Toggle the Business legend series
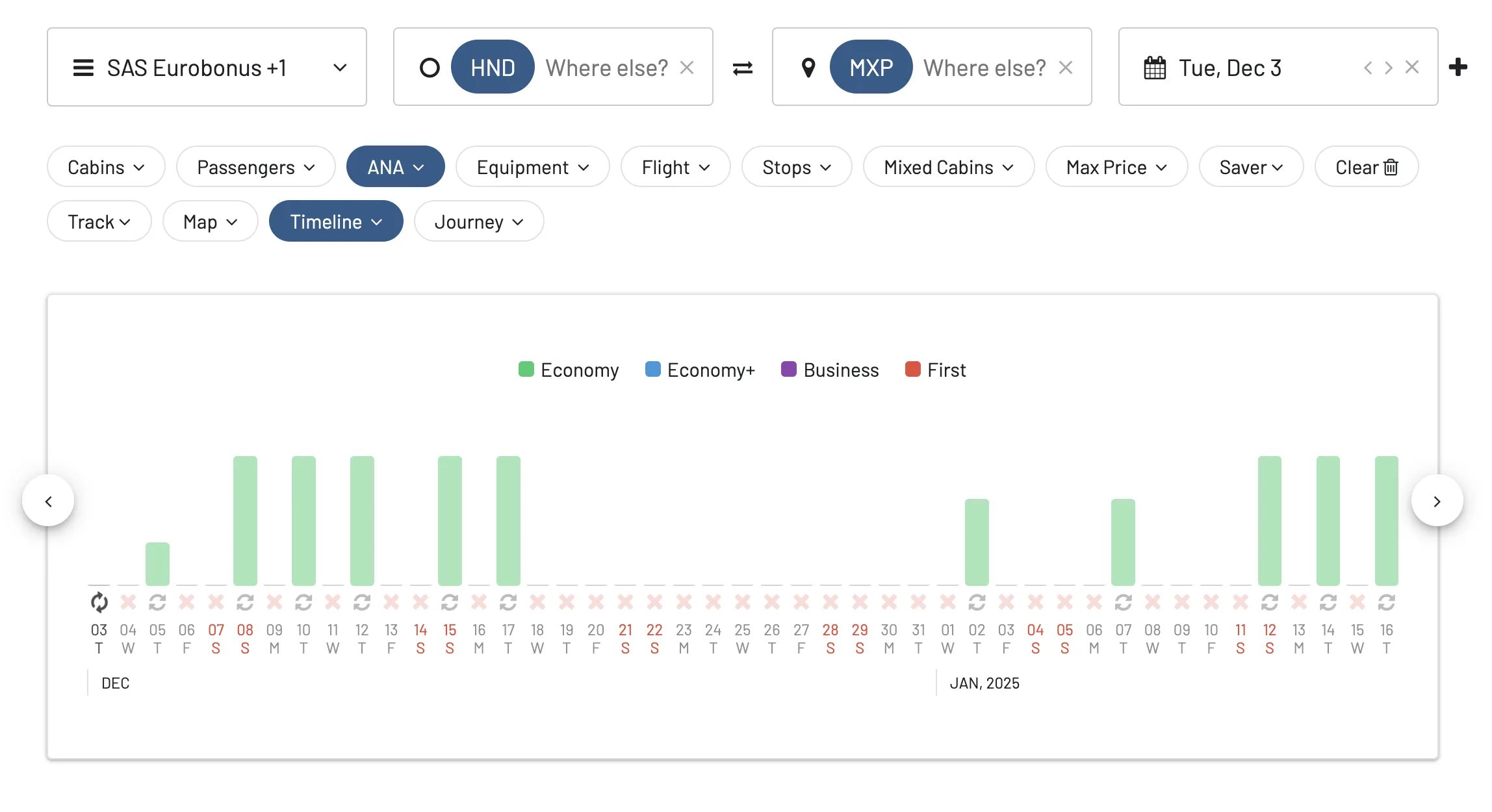 click(x=830, y=370)
